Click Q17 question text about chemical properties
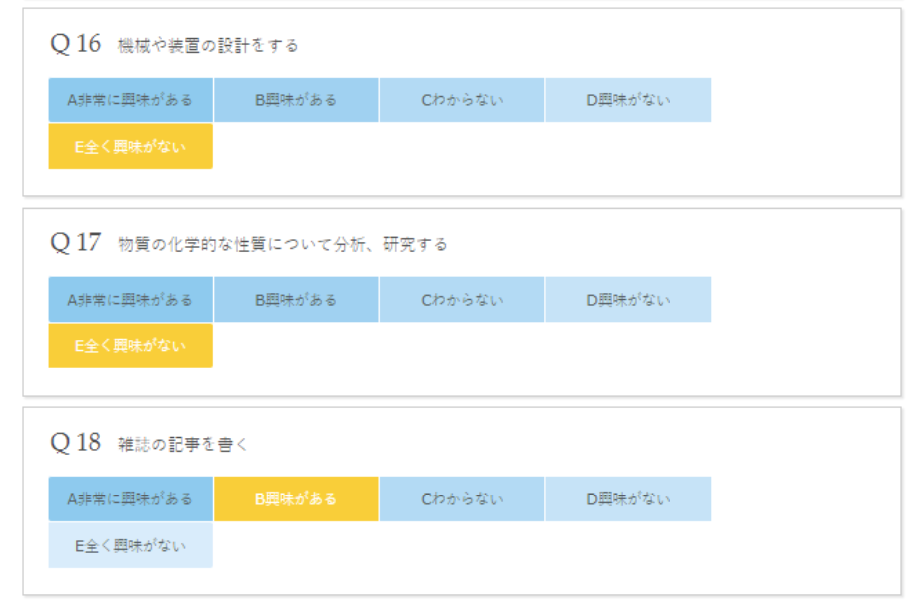This screenshot has height=601, width=921. (282, 245)
